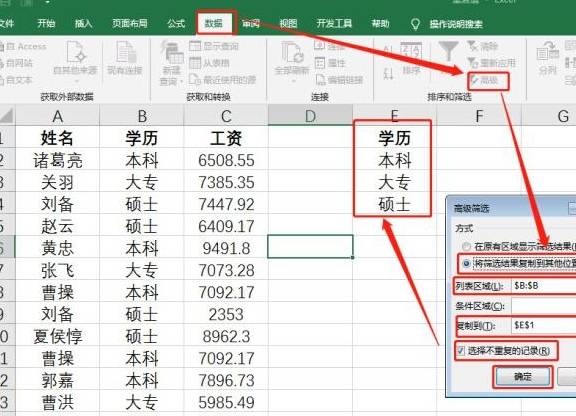Click cell 赵云
The height and width of the screenshot is (416, 576).
point(57,226)
